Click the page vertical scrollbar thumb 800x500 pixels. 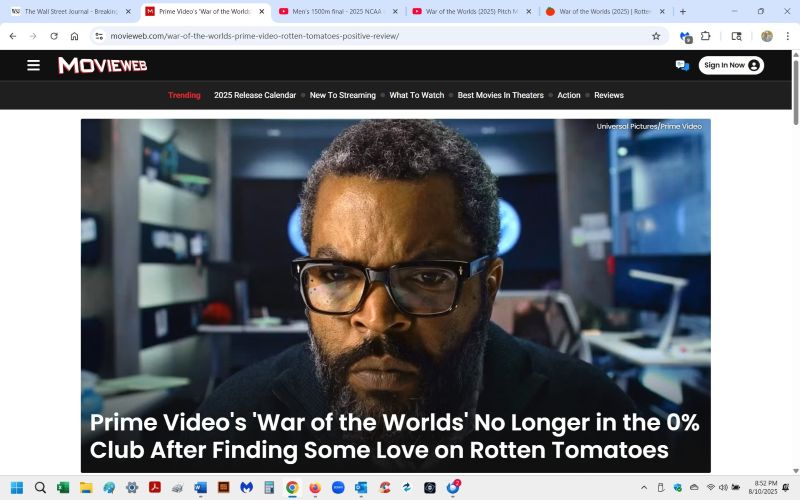tap(795, 92)
